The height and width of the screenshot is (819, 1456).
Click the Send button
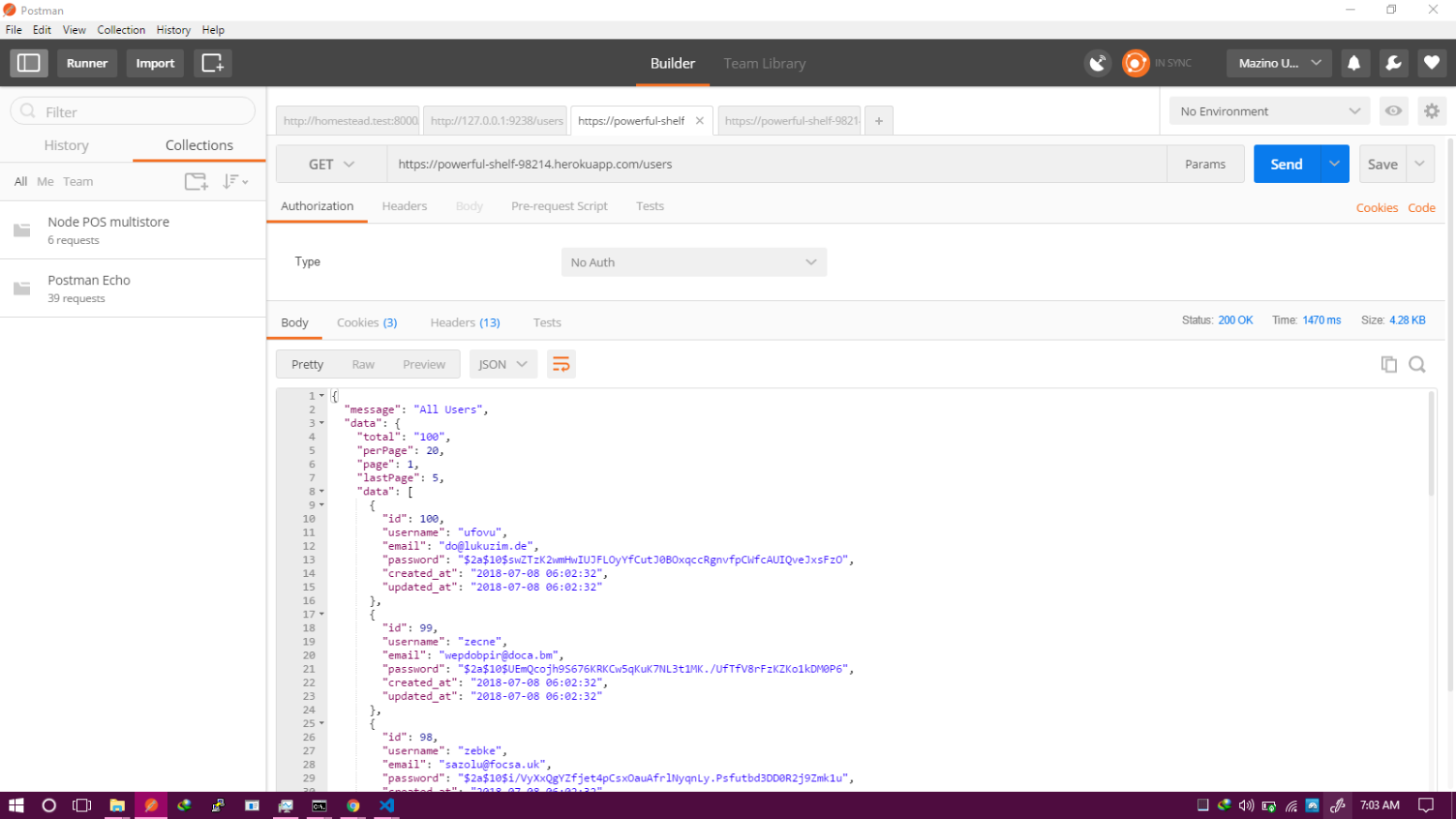click(x=1286, y=163)
